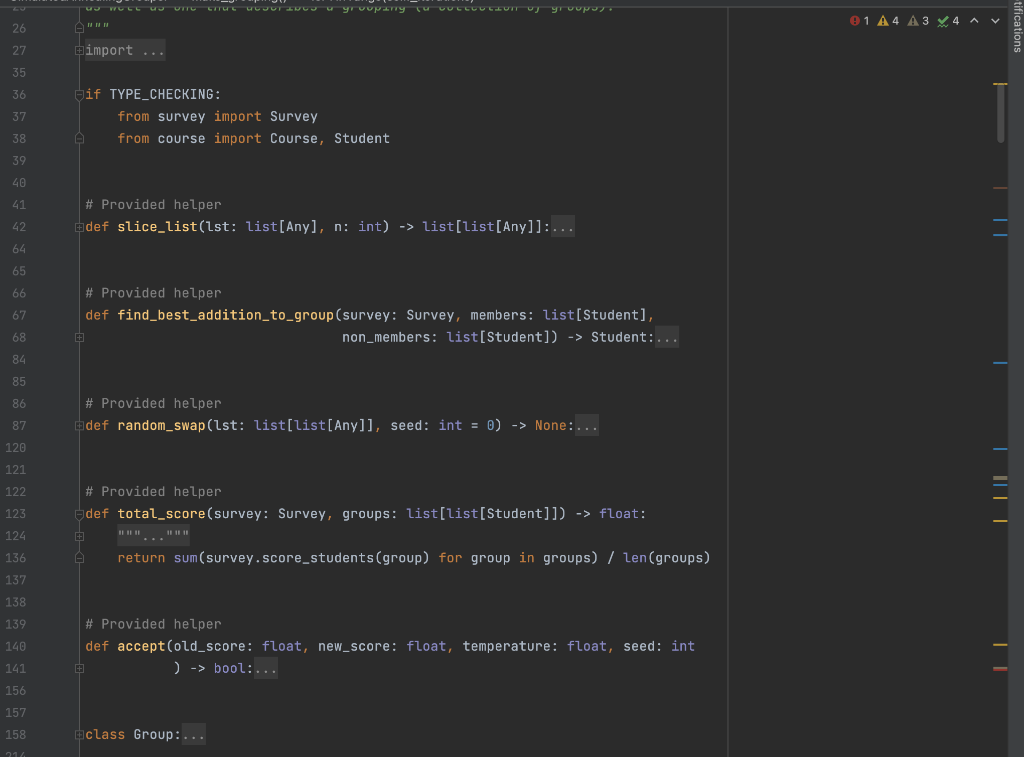The image size is (1024, 757).
Task: Expand the folded class Group
Action: coord(79,735)
